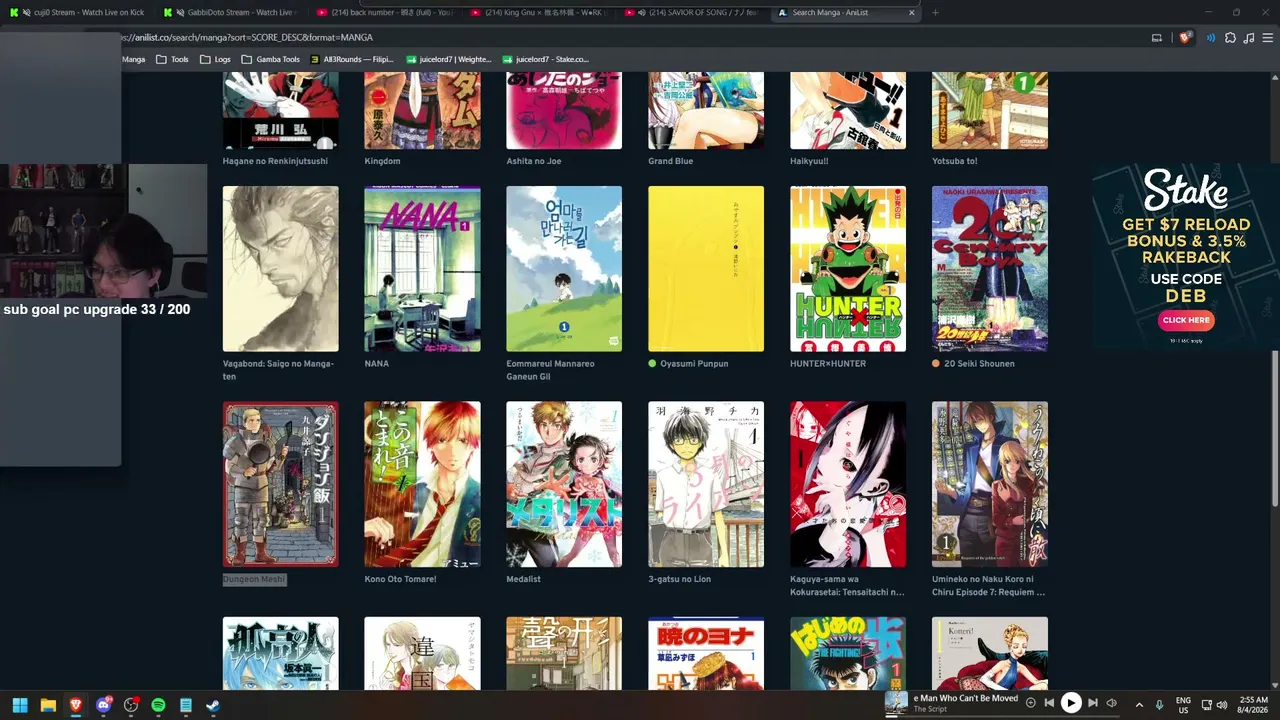The image size is (1280, 720).
Task: Click the Haikyuu!! title link
Action: point(811,161)
